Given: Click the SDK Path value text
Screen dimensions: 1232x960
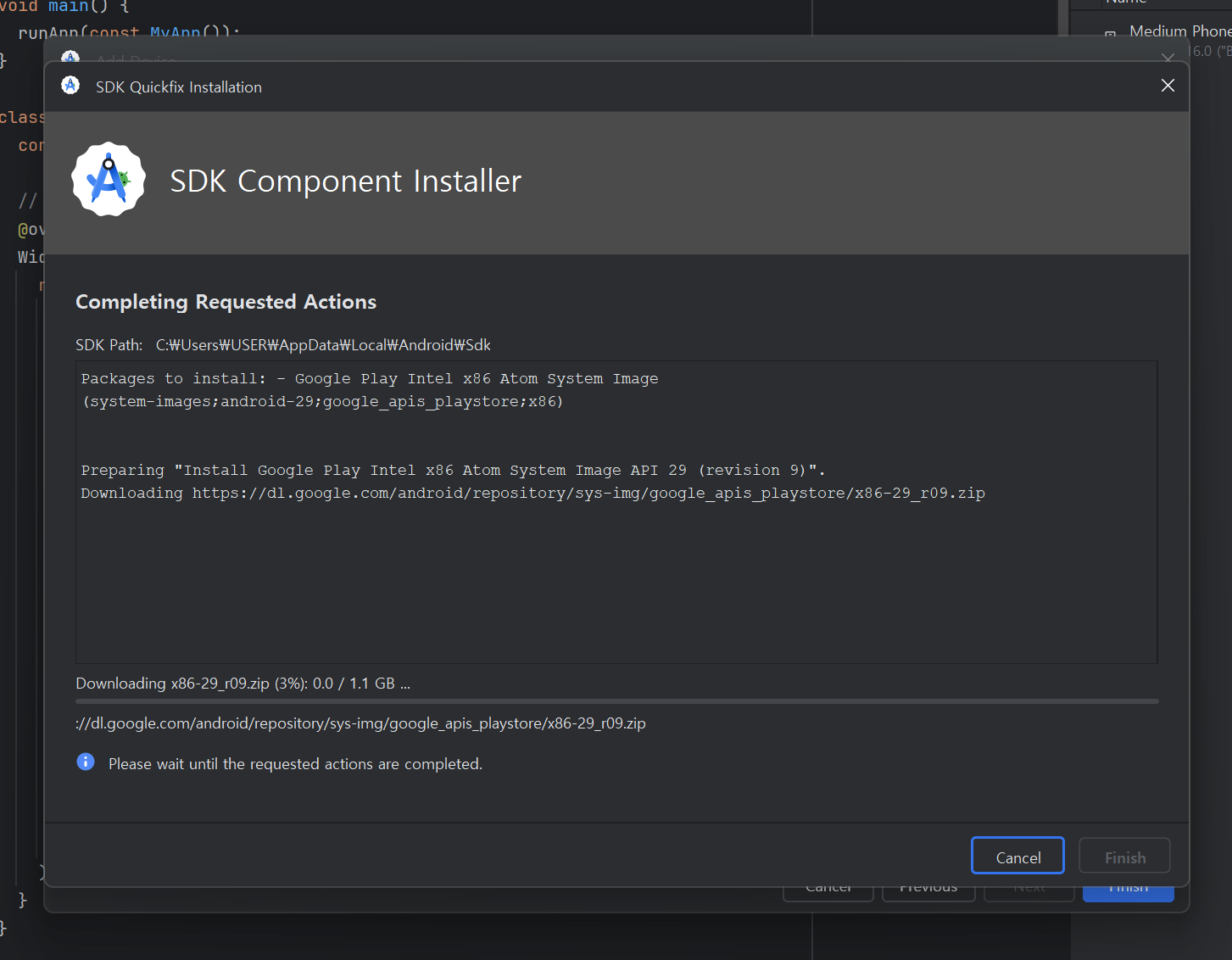Looking at the screenshot, I should 323,345.
